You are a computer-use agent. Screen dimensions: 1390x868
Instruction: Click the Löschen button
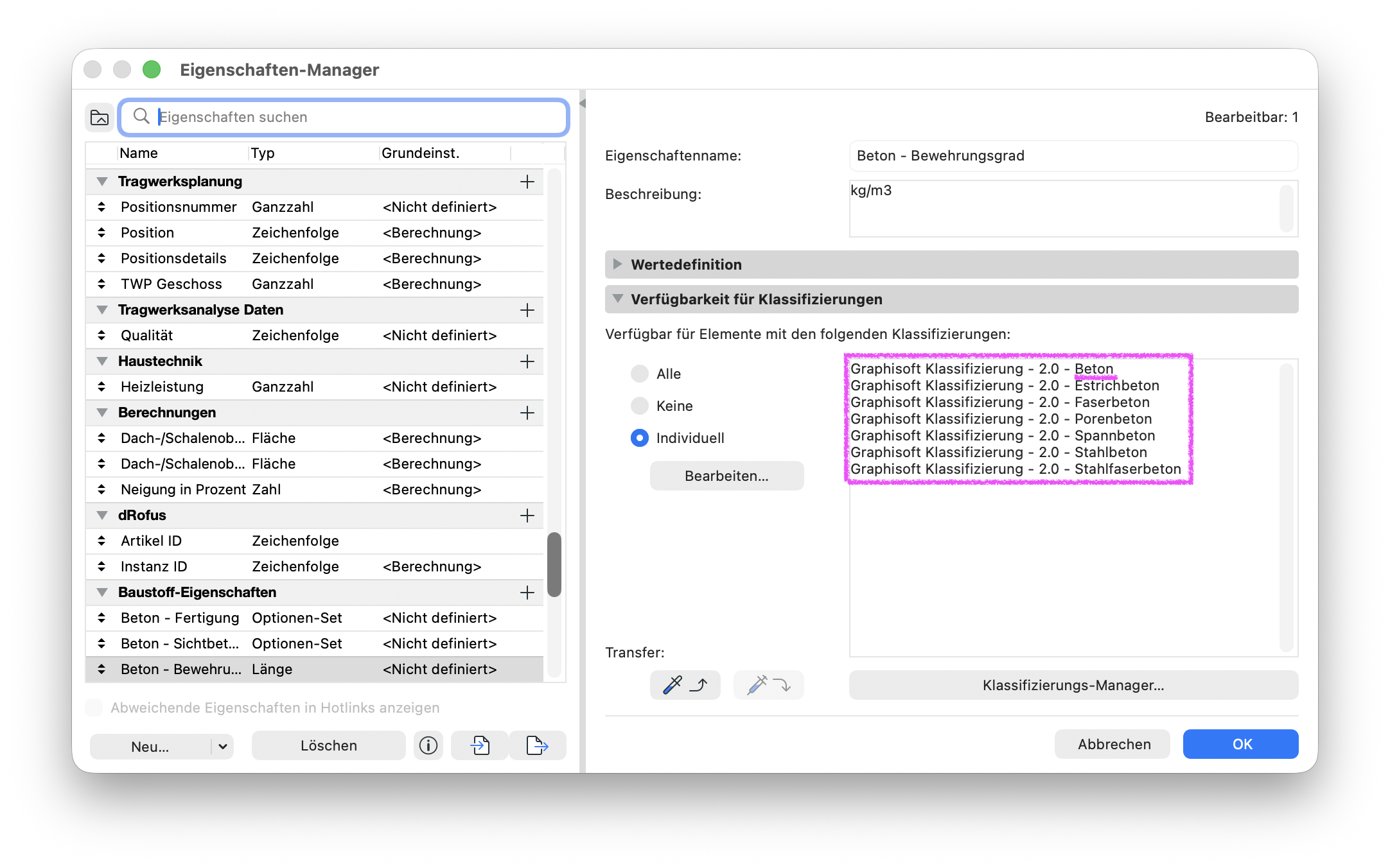329,745
